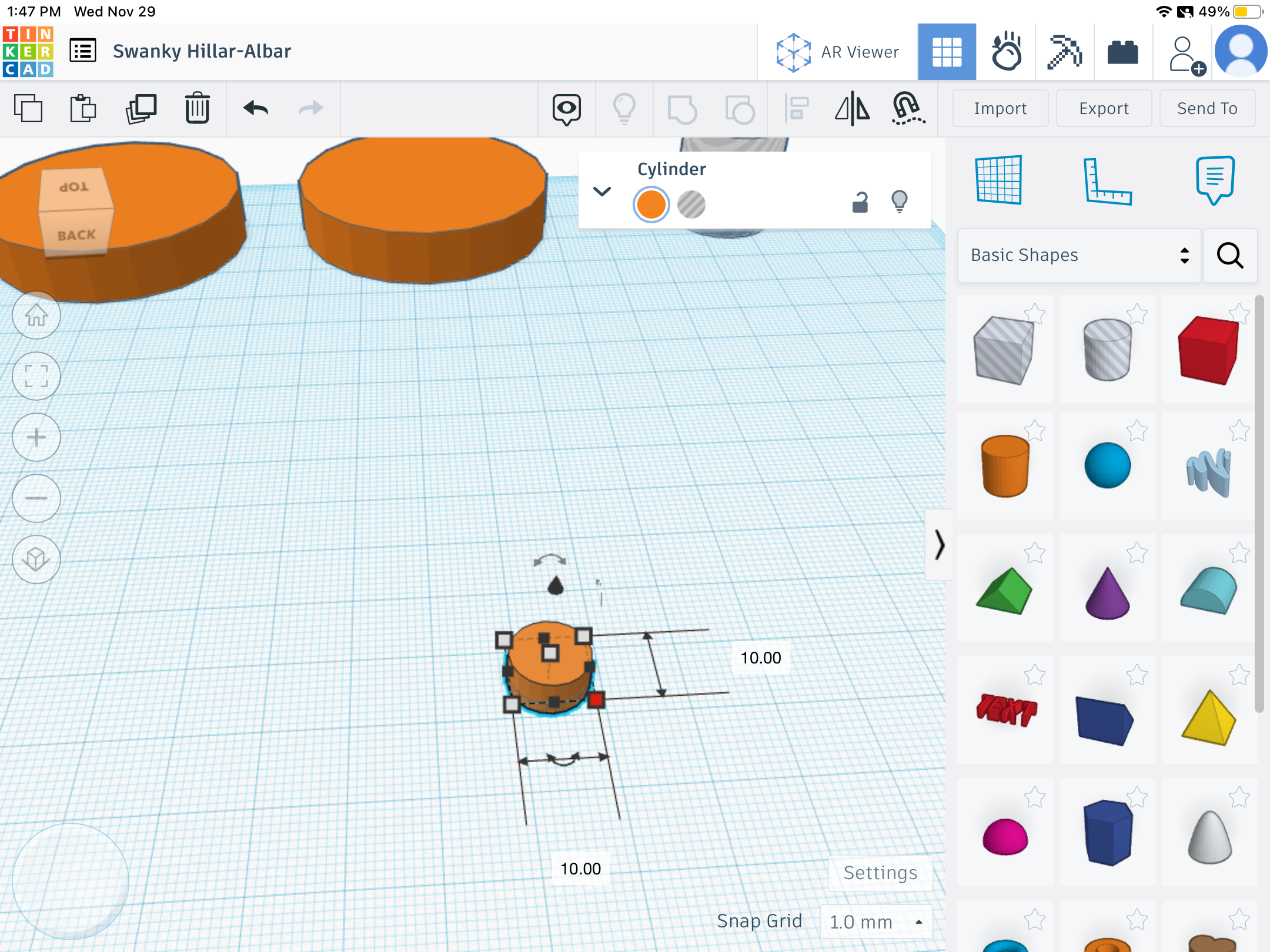Image resolution: width=1270 pixels, height=952 pixels.
Task: Open the designs list menu icon
Action: coord(83,51)
